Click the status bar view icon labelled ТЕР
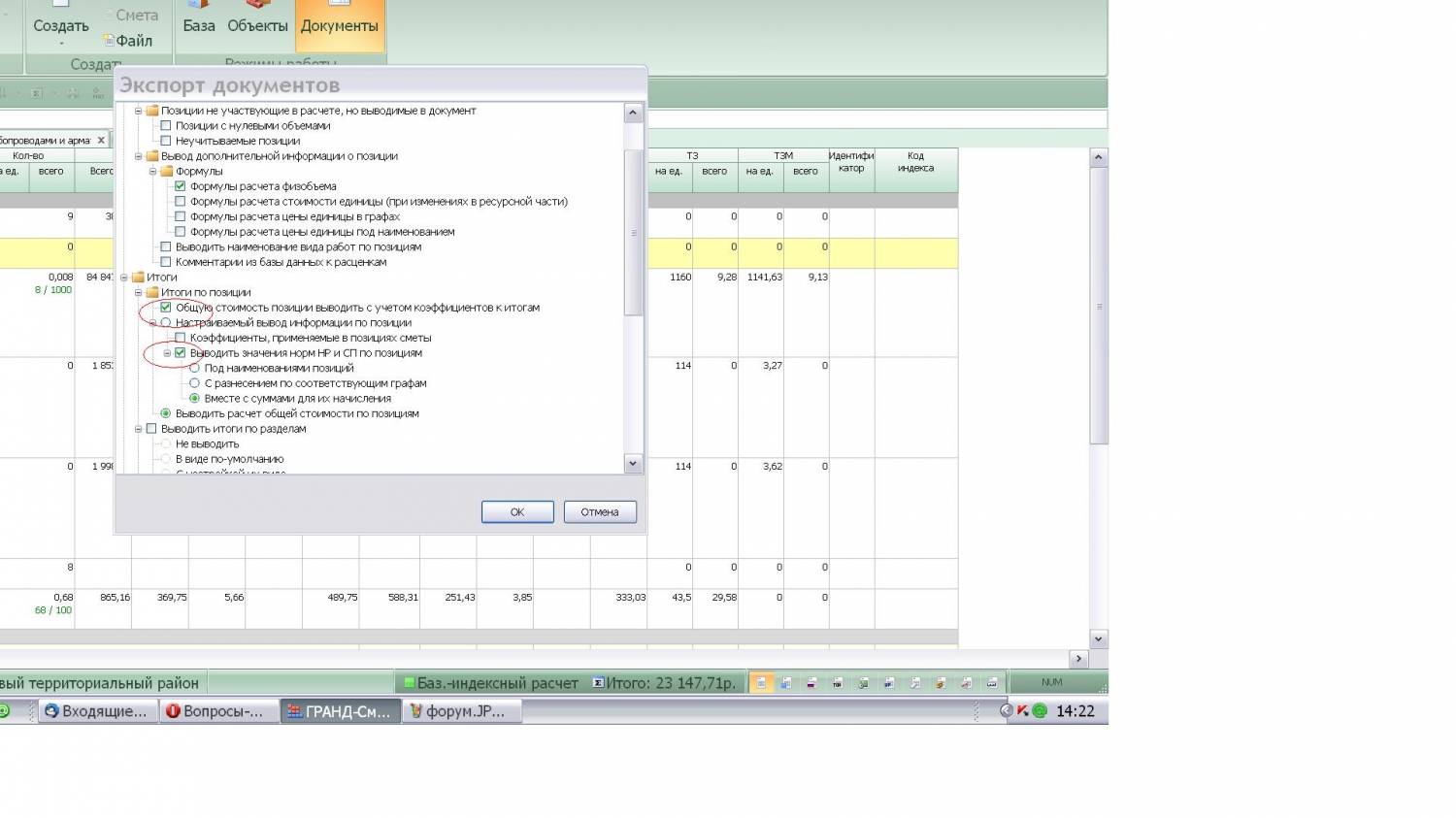 [x=838, y=683]
